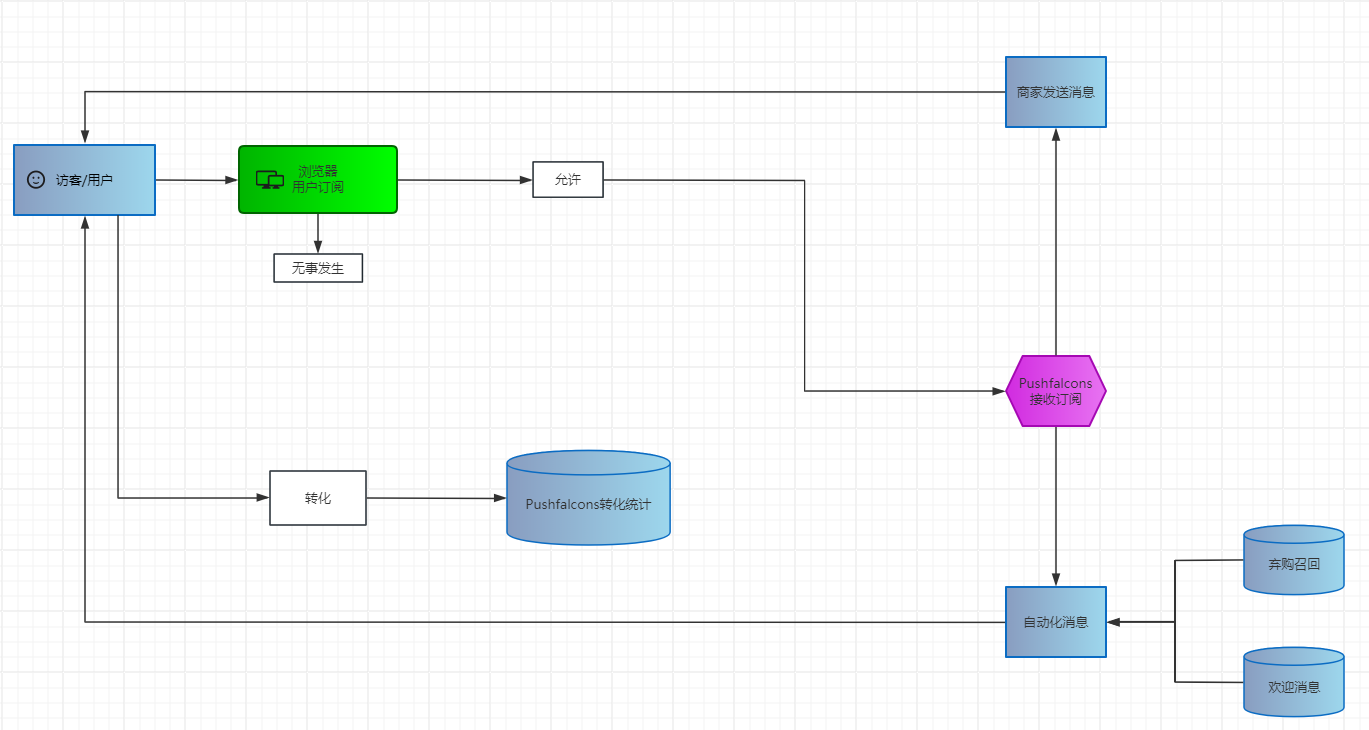The image size is (1369, 730).
Task: Click the arrowhead pointing down to 无事发生
Action: (x=318, y=247)
